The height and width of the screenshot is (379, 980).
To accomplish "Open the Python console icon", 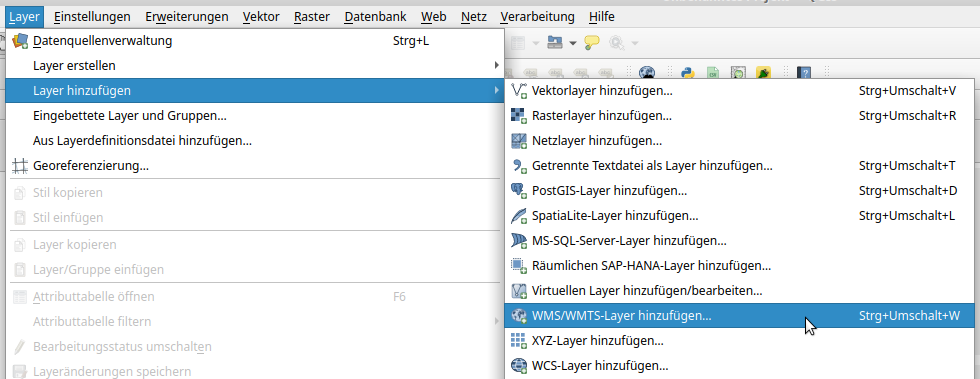I will [x=688, y=74].
